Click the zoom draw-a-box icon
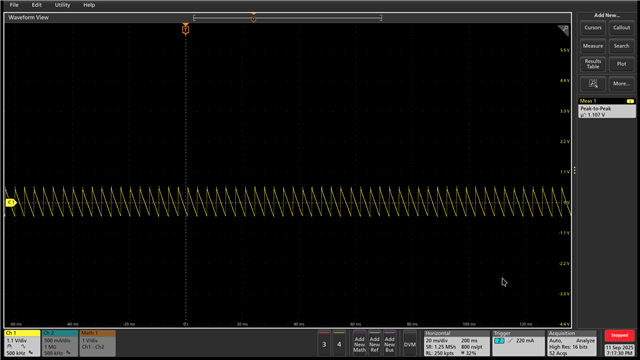The height and width of the screenshot is (360, 640). pyautogui.click(x=593, y=84)
